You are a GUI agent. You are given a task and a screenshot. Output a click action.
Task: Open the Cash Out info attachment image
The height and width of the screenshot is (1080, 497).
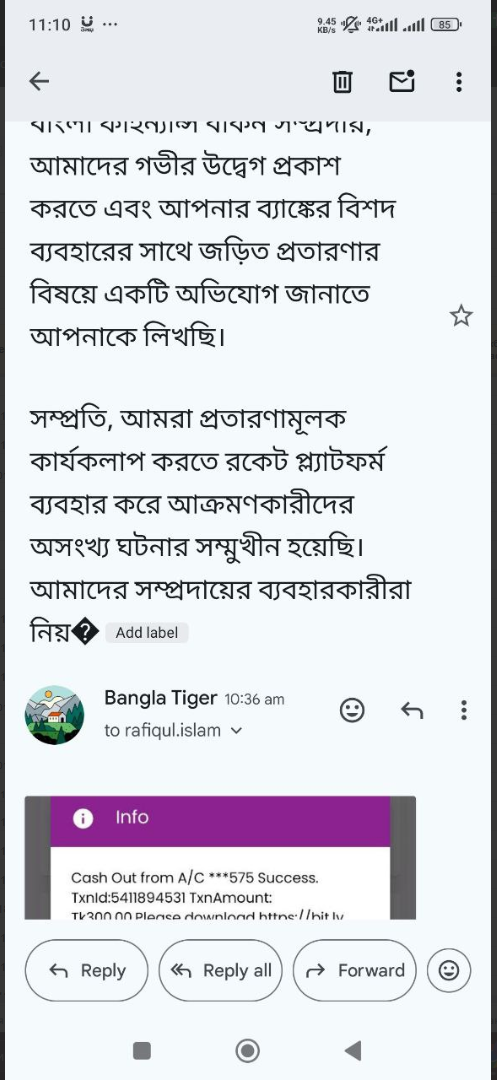pyautogui.click(x=220, y=858)
